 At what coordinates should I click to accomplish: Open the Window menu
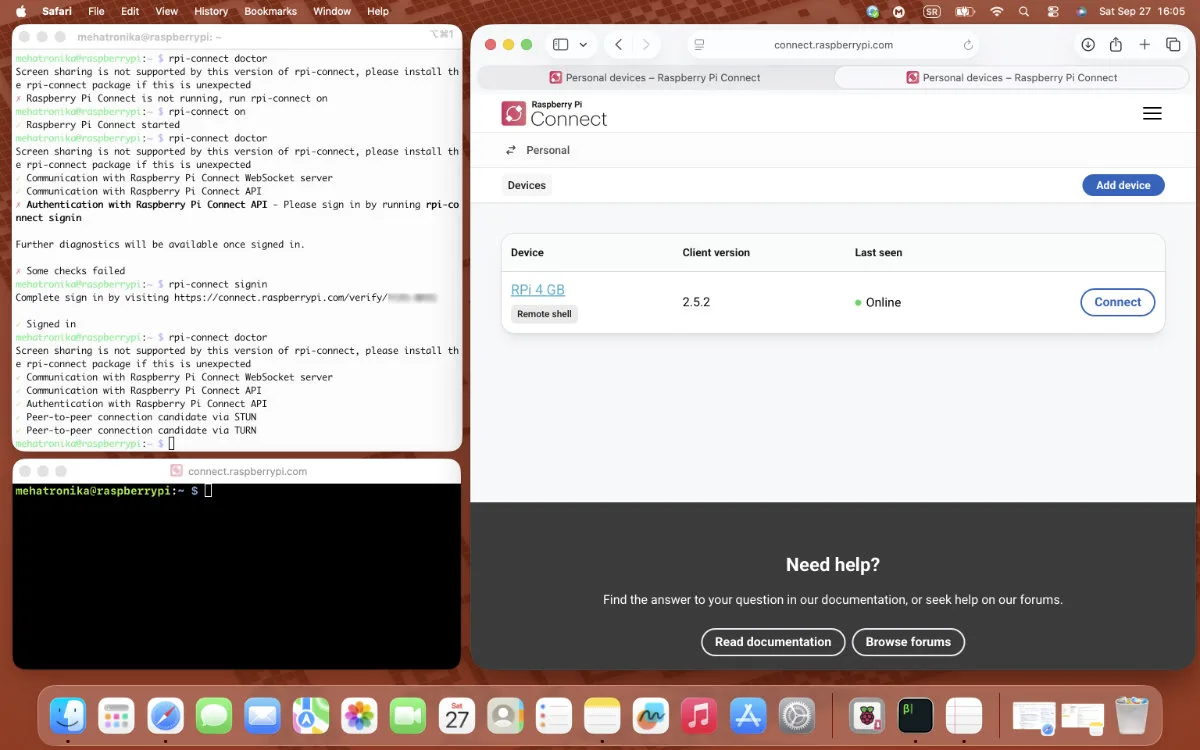332,12
